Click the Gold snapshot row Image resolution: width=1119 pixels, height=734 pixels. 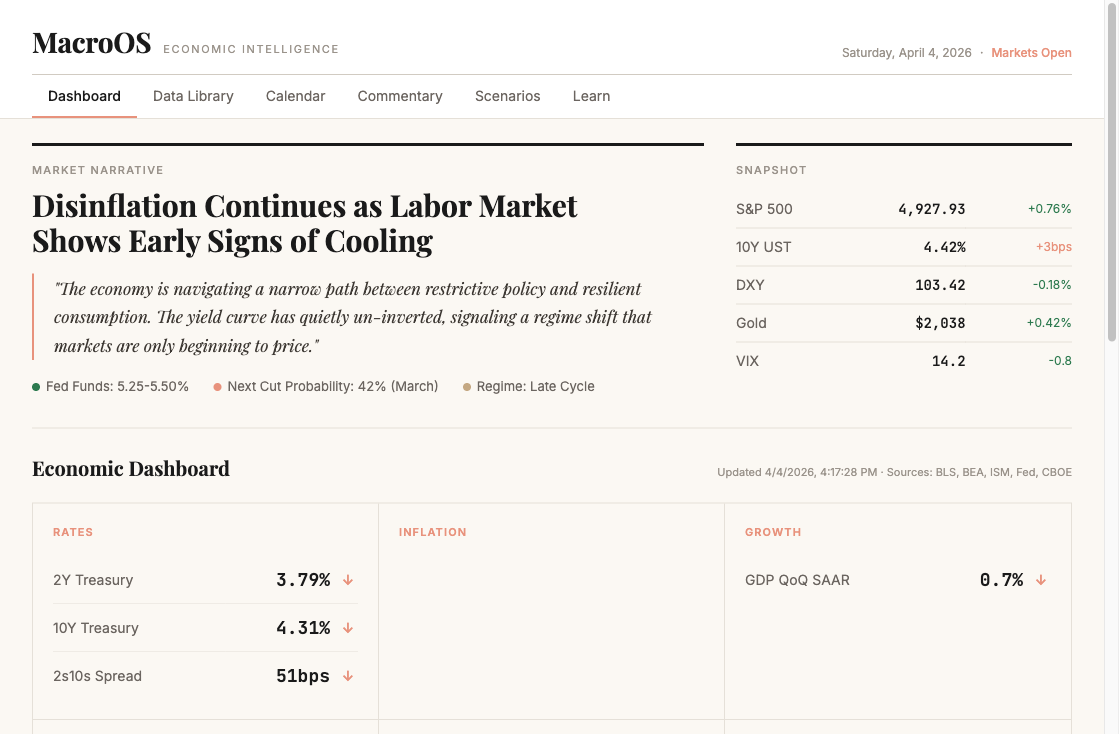point(903,323)
